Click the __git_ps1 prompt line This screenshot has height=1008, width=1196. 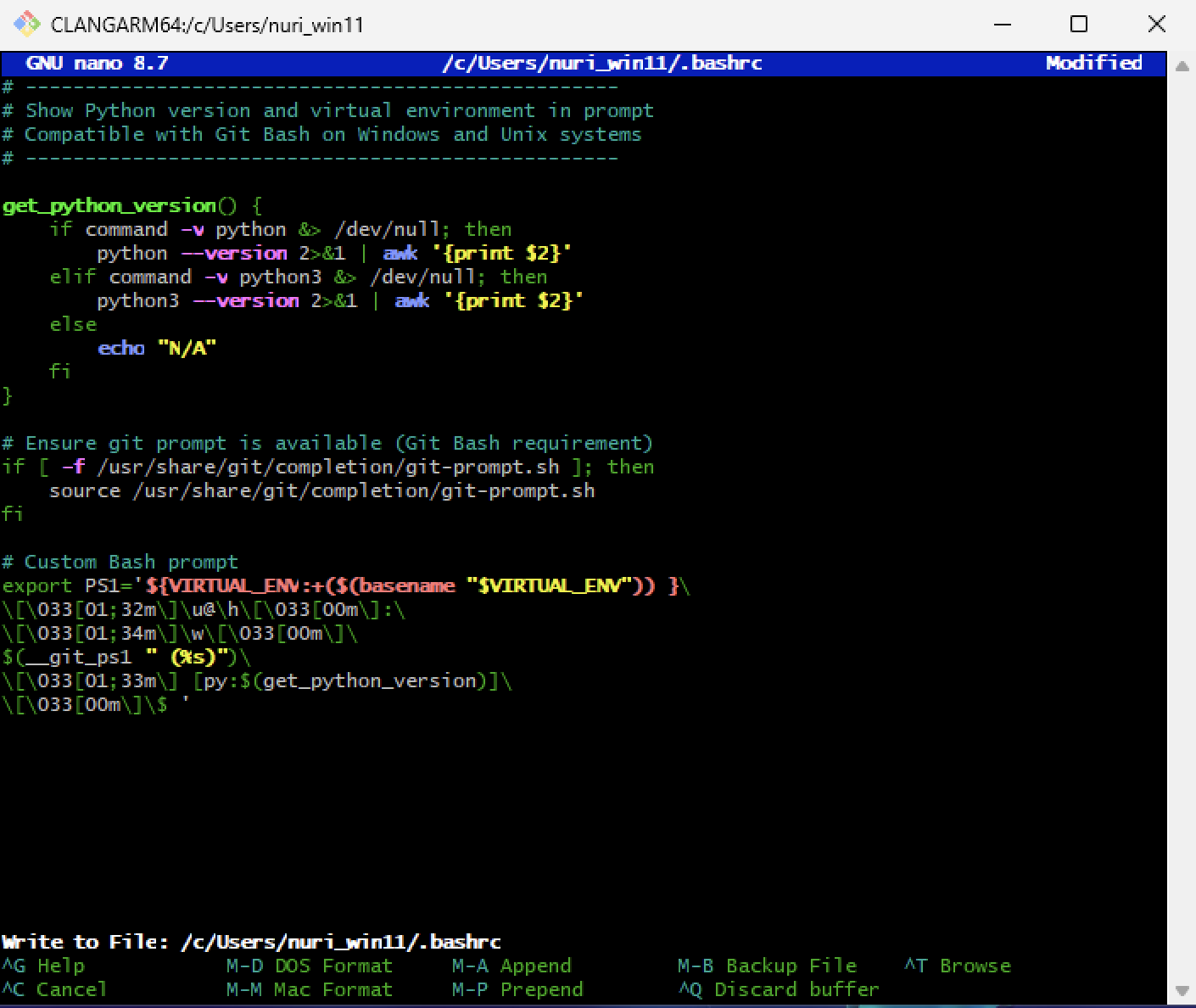tap(126, 657)
